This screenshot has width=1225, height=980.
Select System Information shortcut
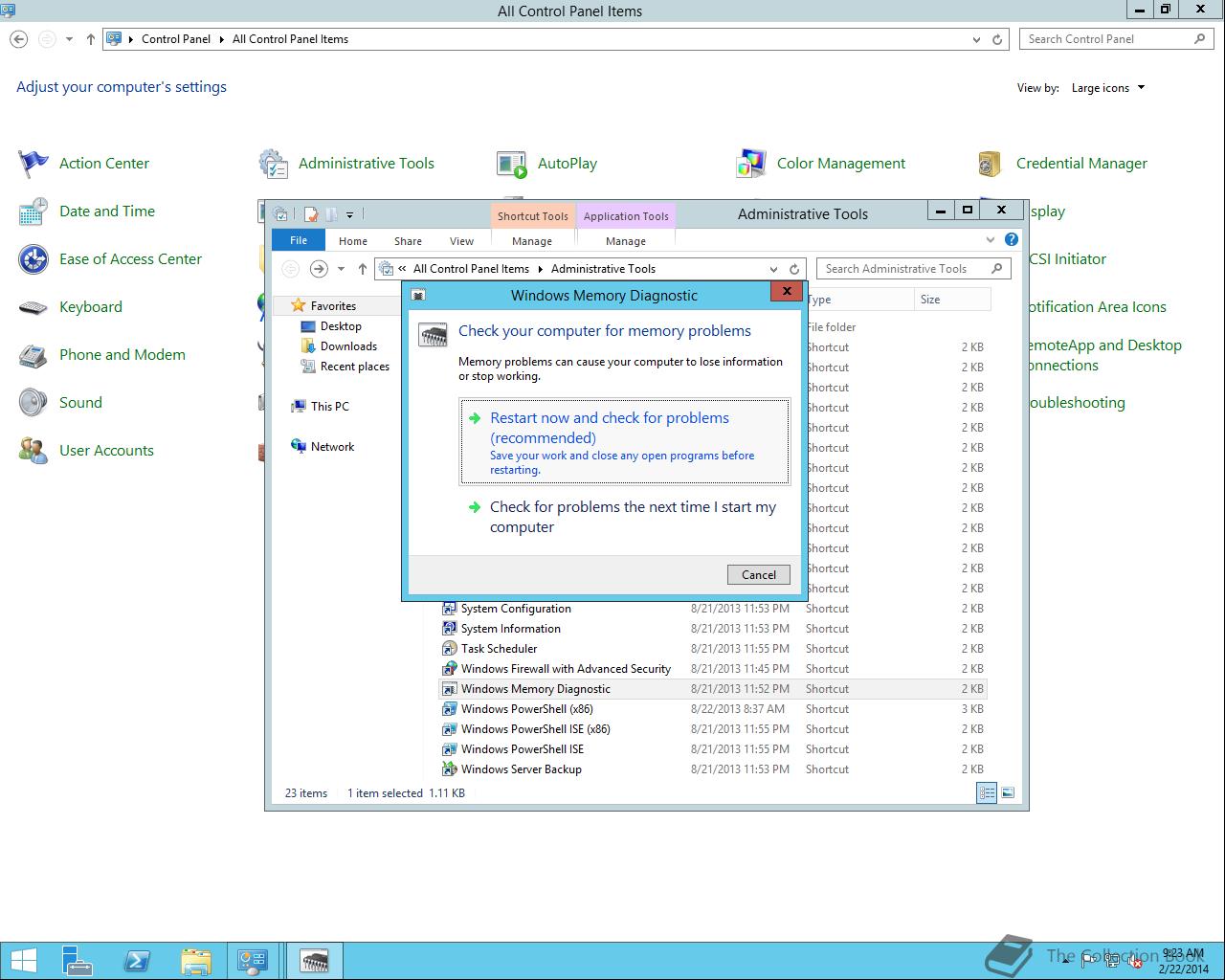[x=713, y=629]
